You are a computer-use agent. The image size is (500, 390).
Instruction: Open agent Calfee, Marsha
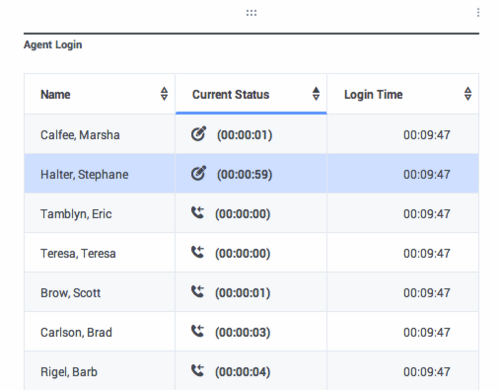click(x=80, y=135)
